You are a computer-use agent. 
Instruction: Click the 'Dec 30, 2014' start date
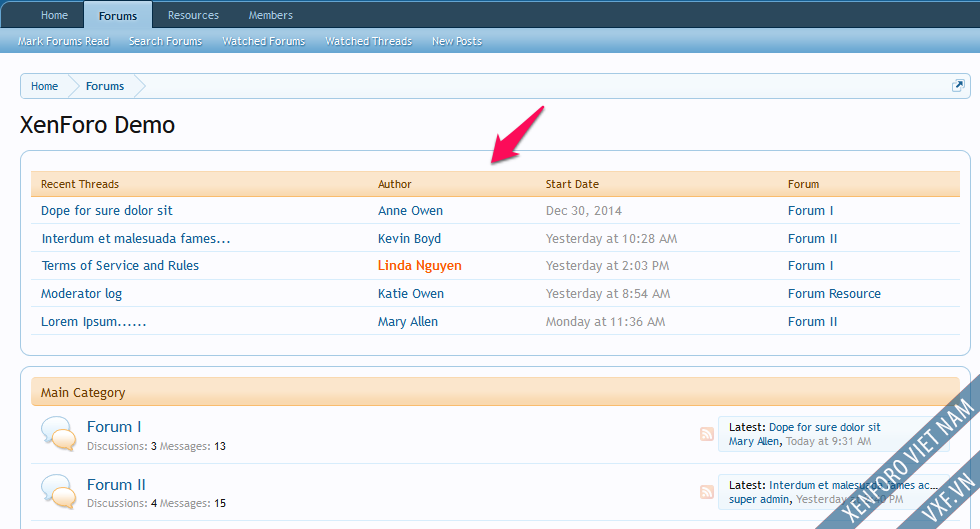584,211
